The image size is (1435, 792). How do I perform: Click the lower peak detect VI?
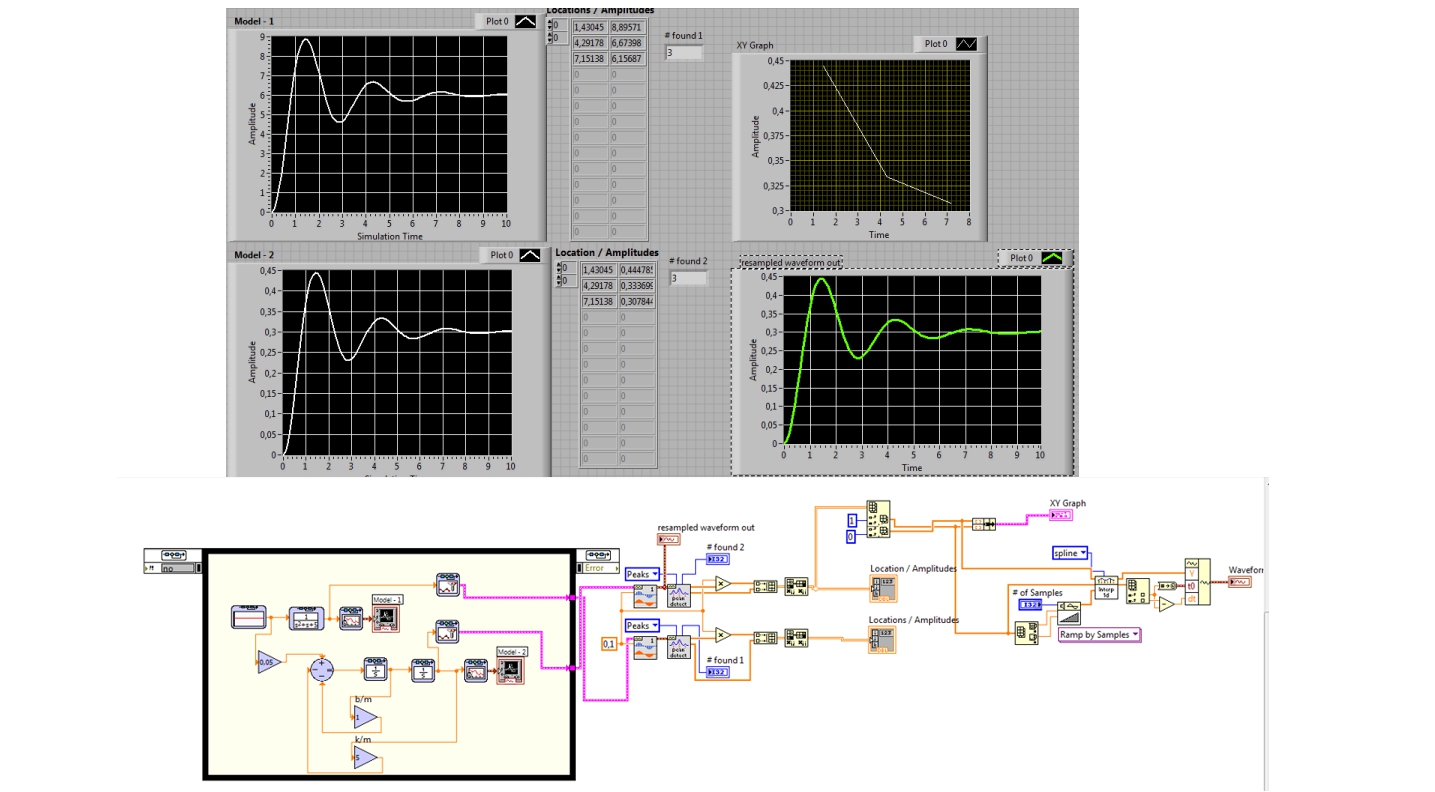679,646
